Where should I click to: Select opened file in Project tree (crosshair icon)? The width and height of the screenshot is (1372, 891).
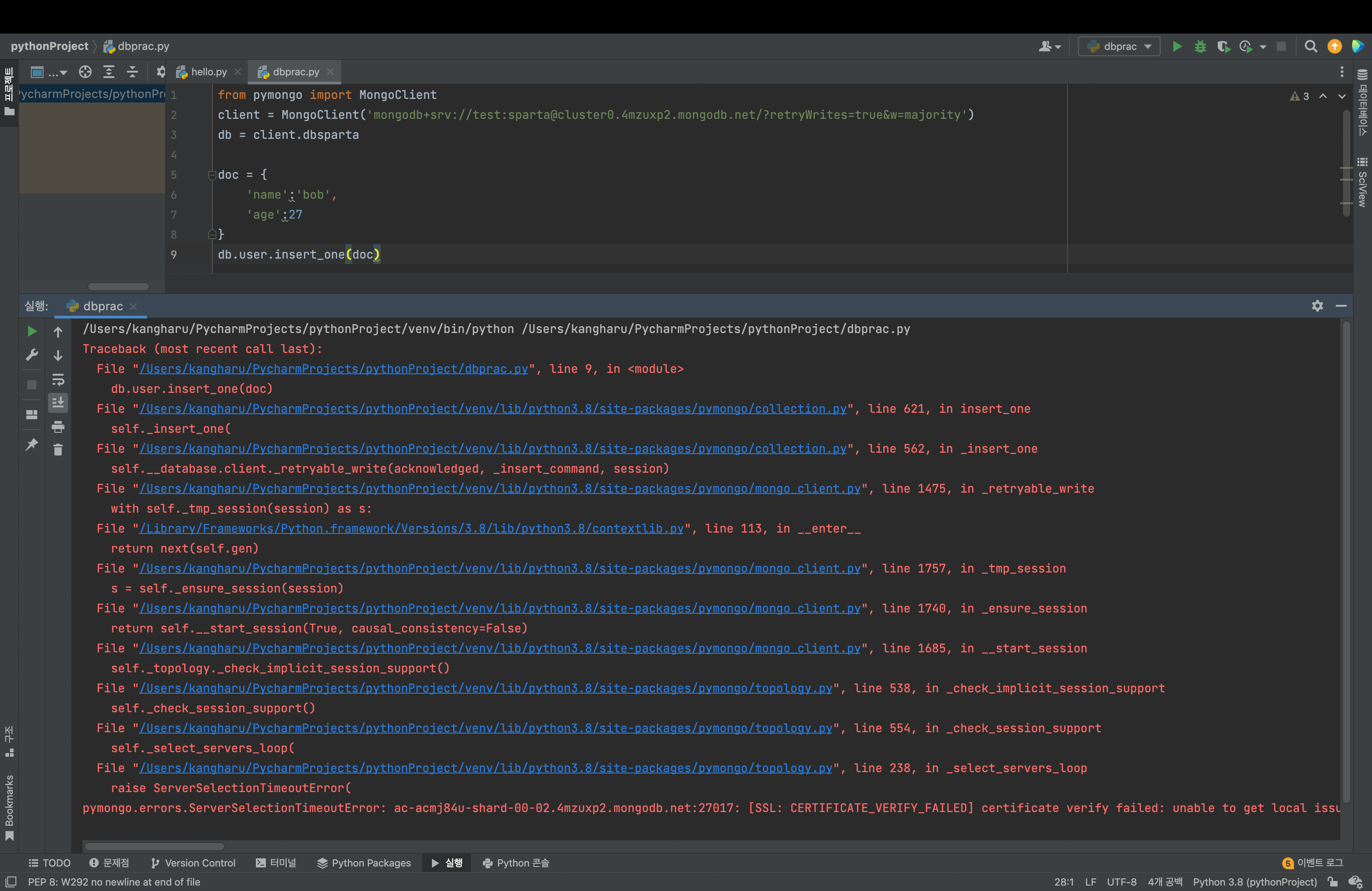85,72
